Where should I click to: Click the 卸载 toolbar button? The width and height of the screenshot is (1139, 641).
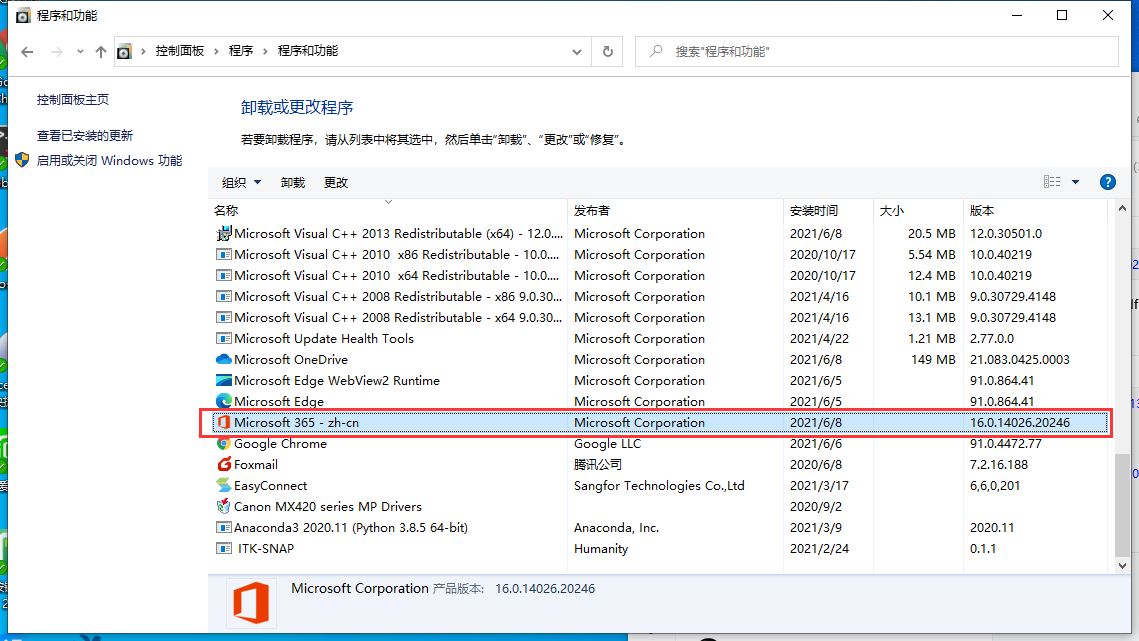click(x=293, y=182)
